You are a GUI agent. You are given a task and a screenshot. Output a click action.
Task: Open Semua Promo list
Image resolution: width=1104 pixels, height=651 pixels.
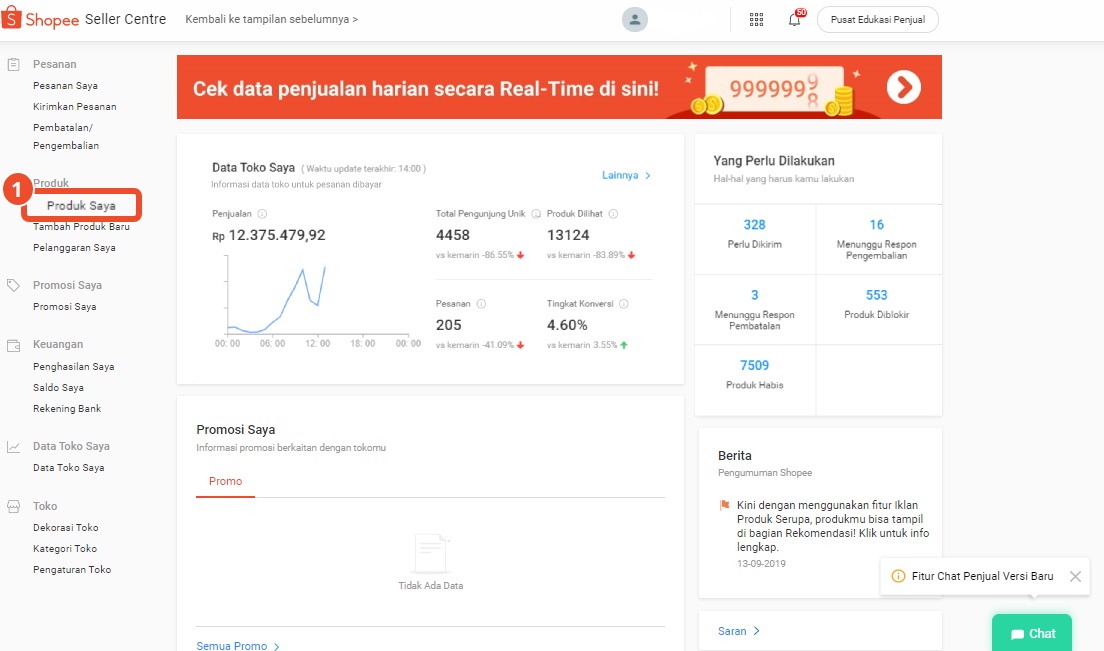pyautogui.click(x=238, y=646)
